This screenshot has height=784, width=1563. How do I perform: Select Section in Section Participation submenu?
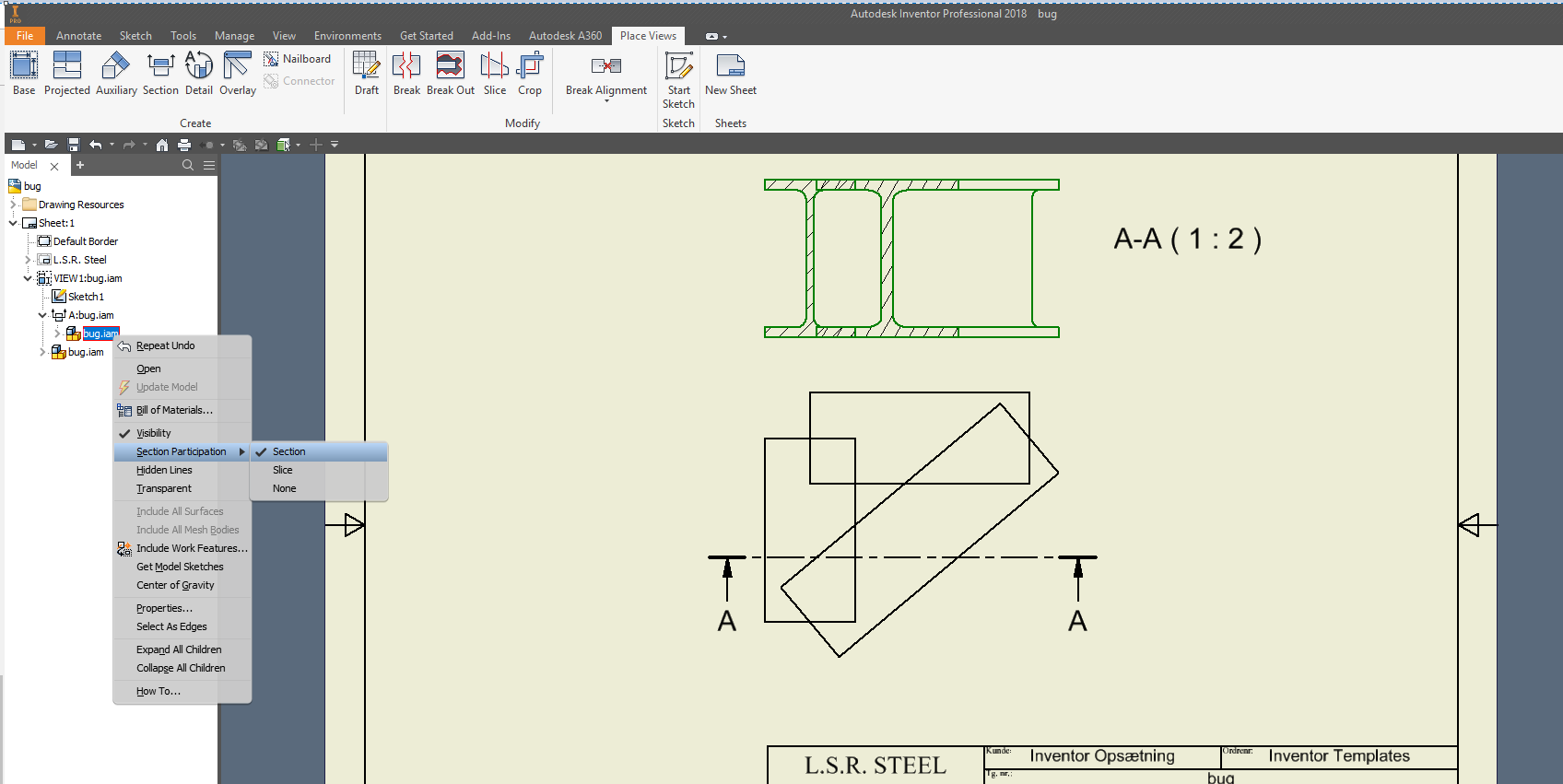[x=319, y=451]
